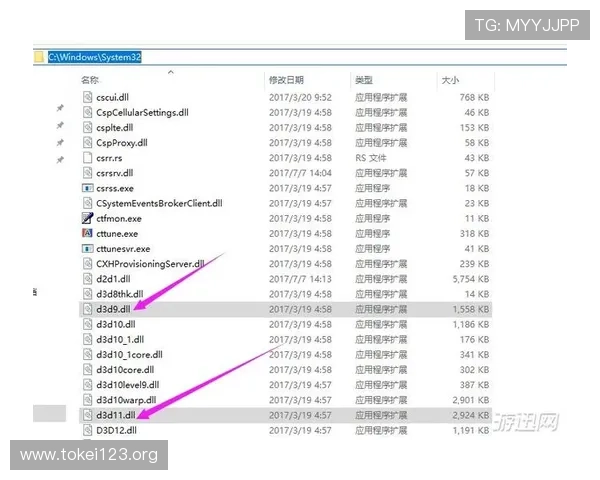Click the 1,191 KB size of D3D12.dll
This screenshot has width=600, height=480.
[471, 431]
